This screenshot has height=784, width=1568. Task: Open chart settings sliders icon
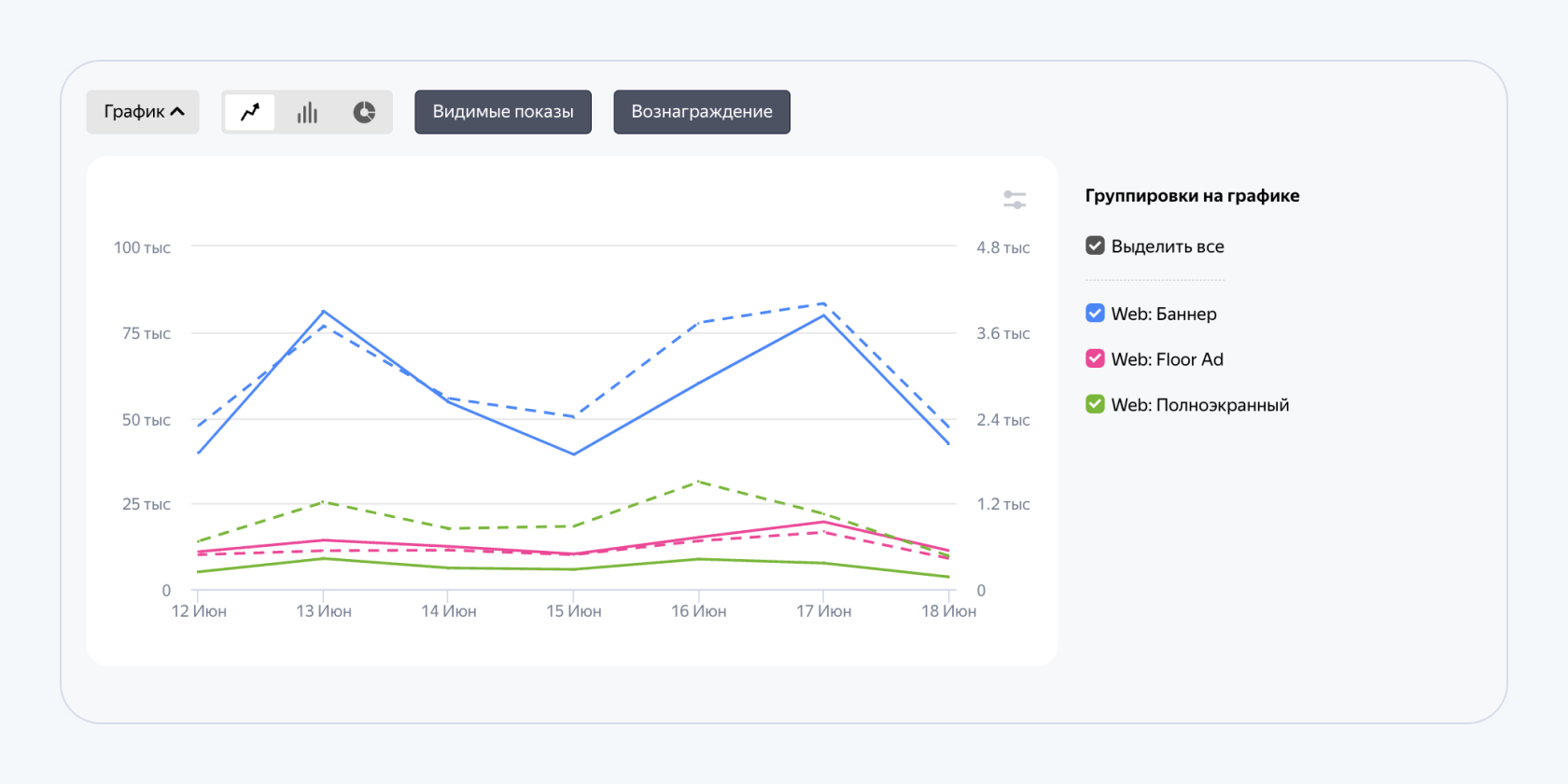point(1015,200)
